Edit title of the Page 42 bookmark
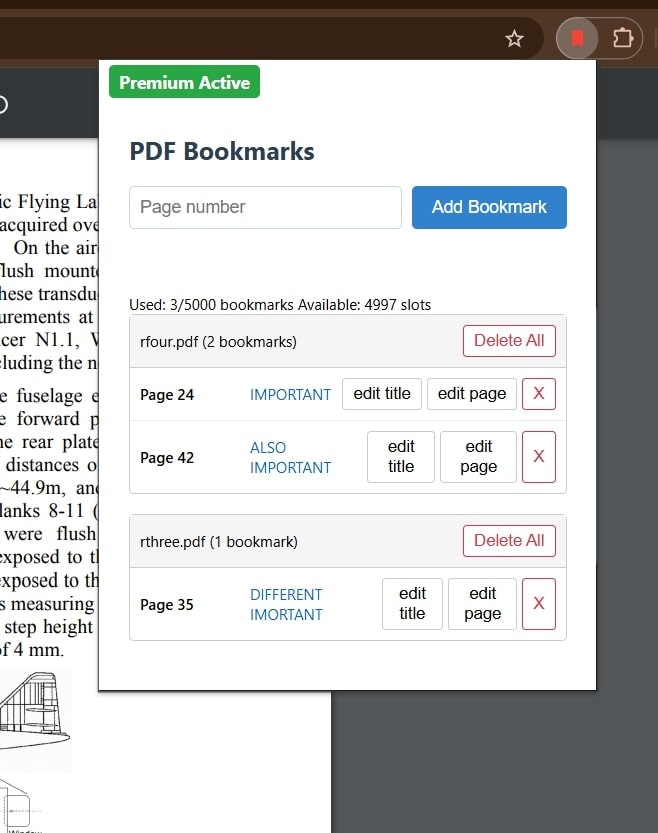Viewport: 658px width, 833px height. pyautogui.click(x=401, y=457)
